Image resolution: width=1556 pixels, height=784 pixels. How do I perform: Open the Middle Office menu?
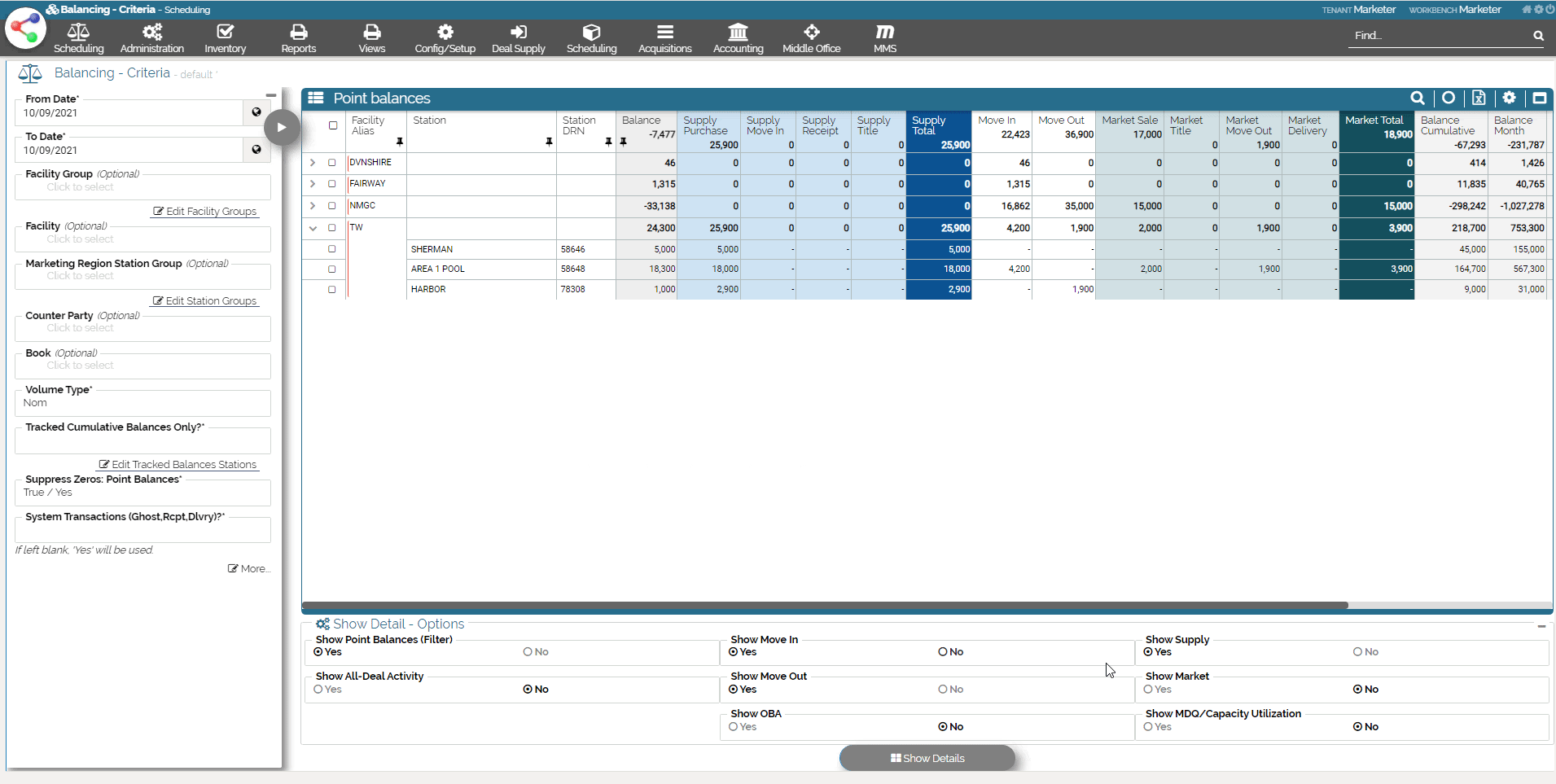coord(811,38)
